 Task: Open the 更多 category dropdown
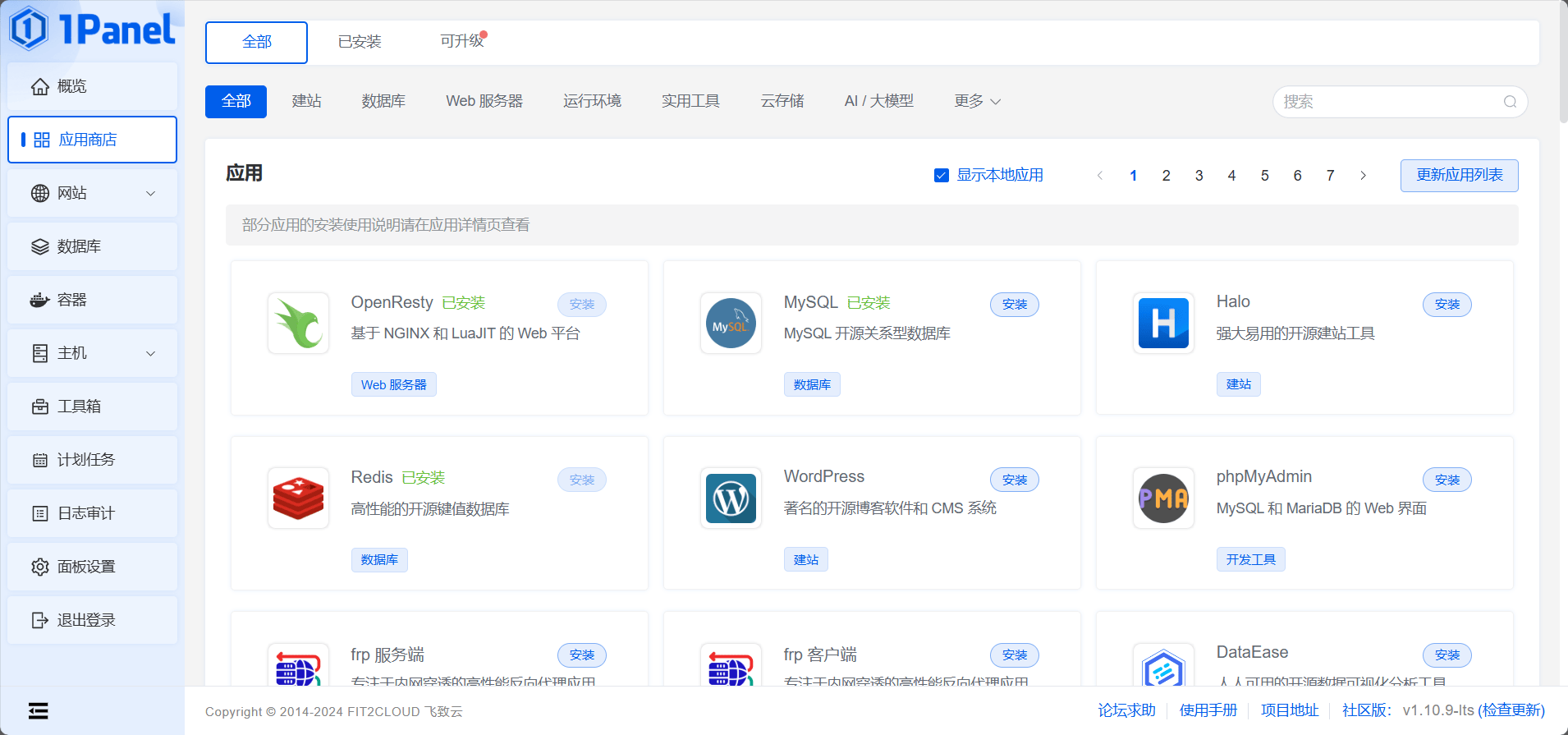[x=977, y=101]
